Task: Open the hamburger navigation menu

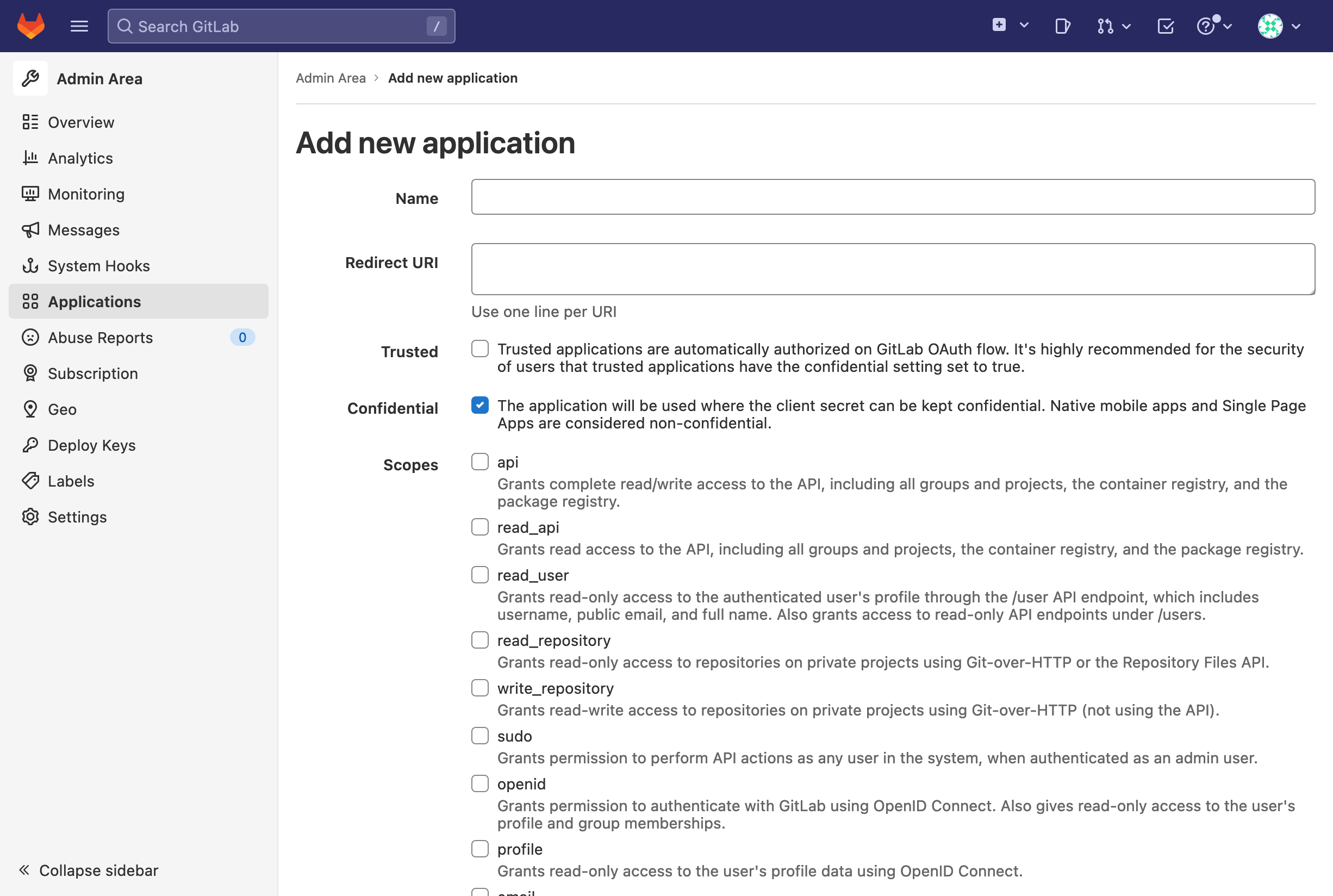Action: coord(79,26)
